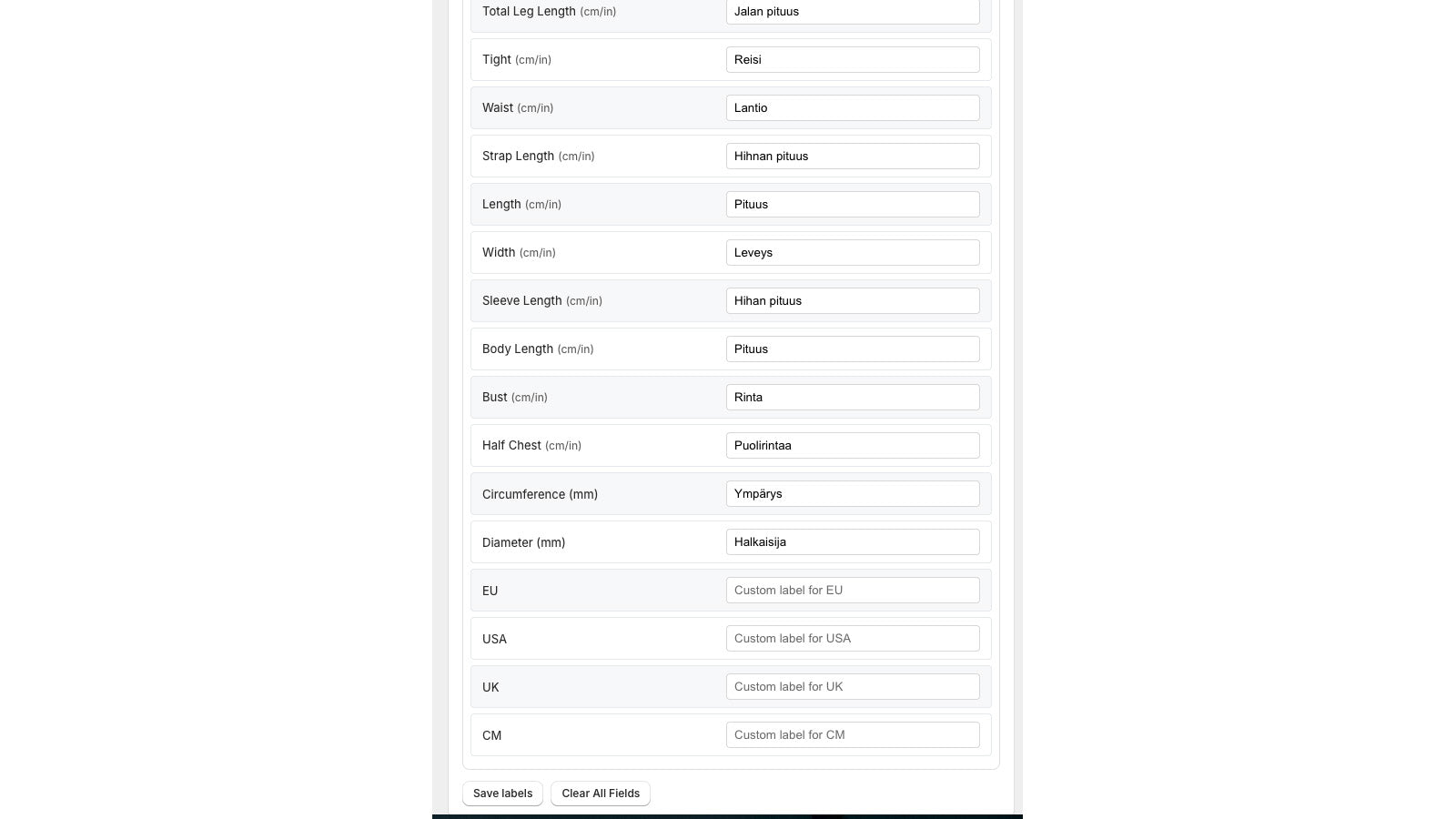Click the Half Chest row label text

coord(511,446)
